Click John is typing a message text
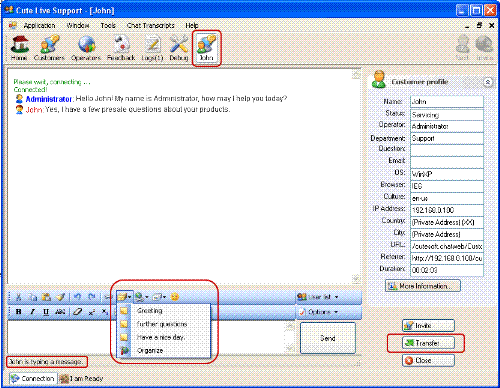 click(46, 362)
